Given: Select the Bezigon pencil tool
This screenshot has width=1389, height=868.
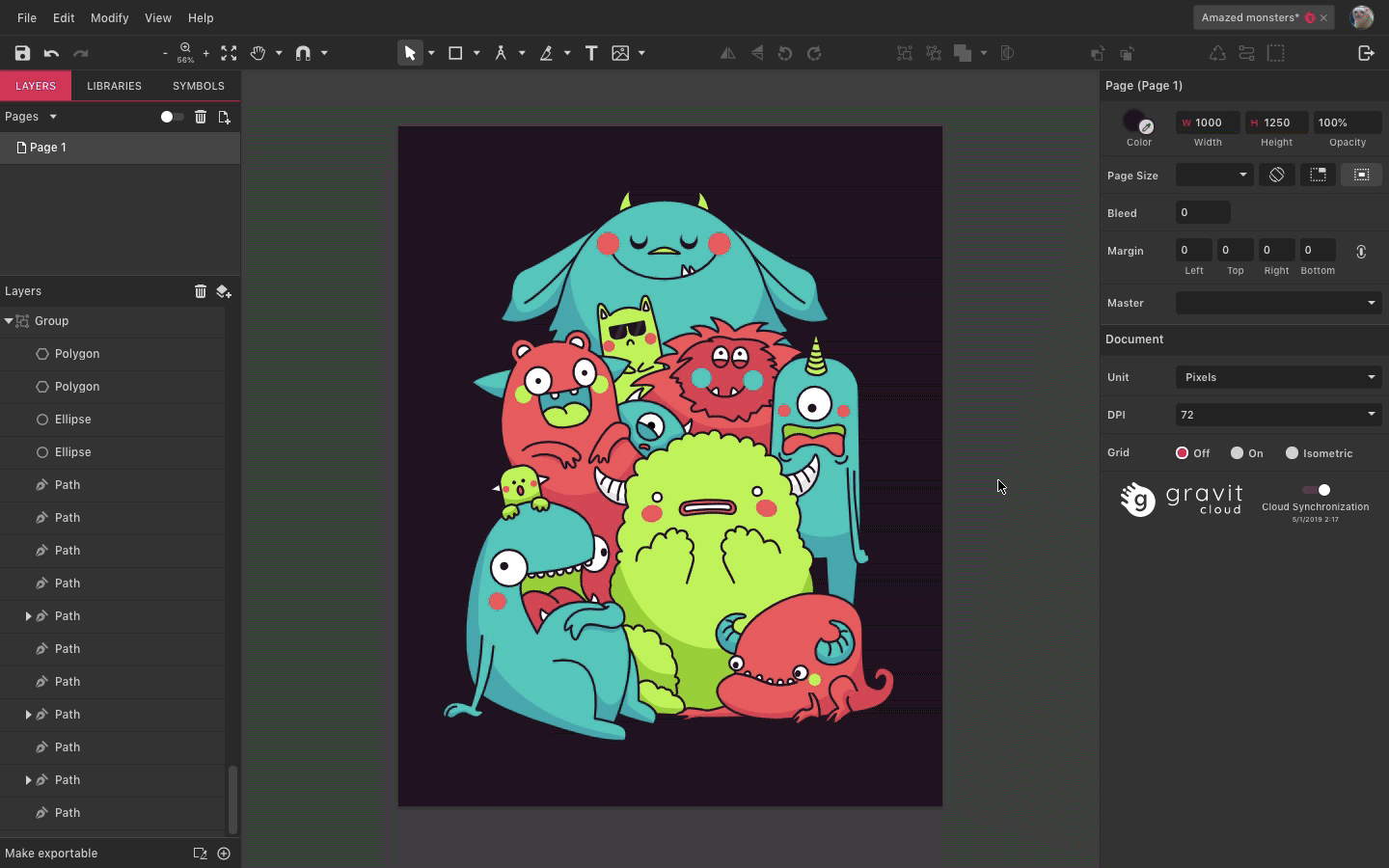Looking at the screenshot, I should point(546,53).
